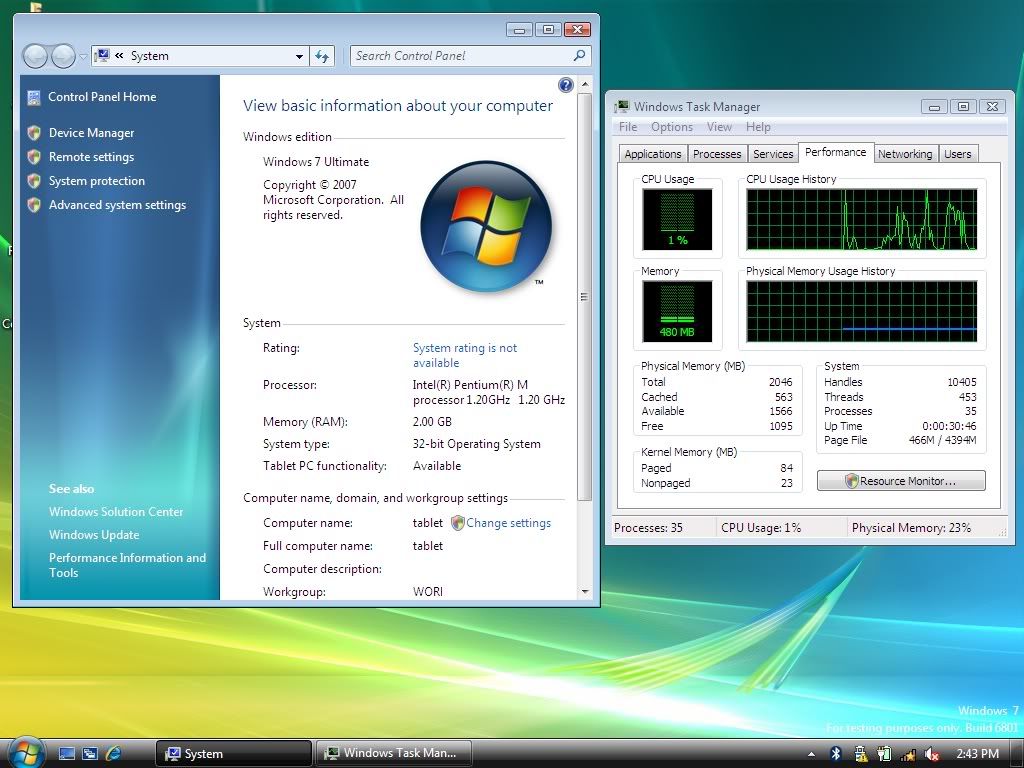Click the shield icon next to Device Manager

click(34, 133)
